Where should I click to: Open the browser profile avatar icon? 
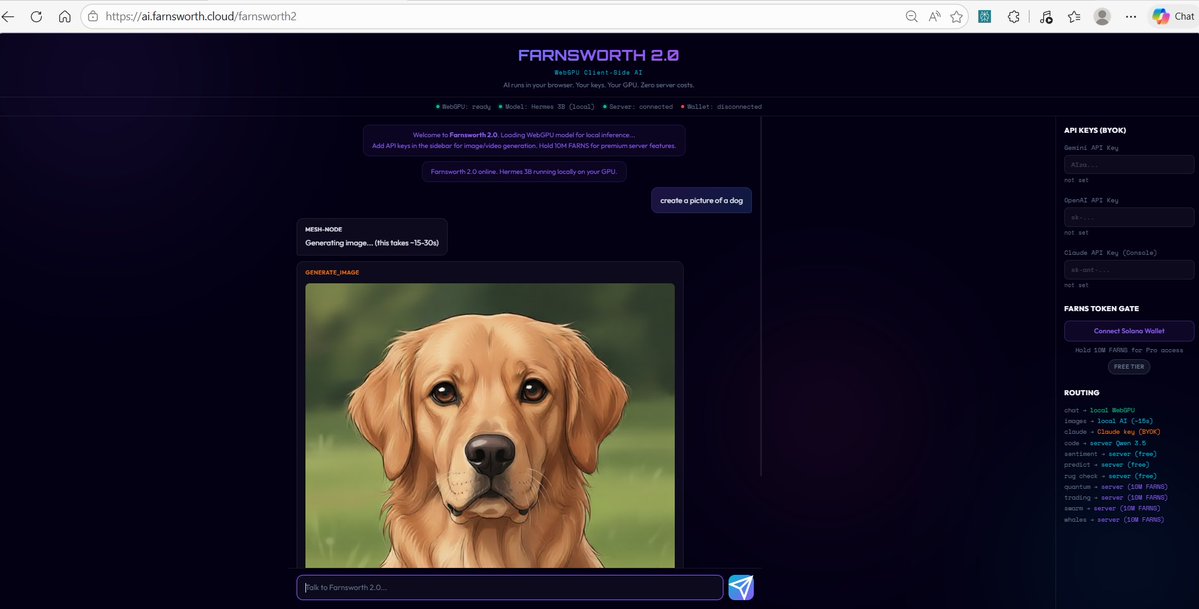1101,16
